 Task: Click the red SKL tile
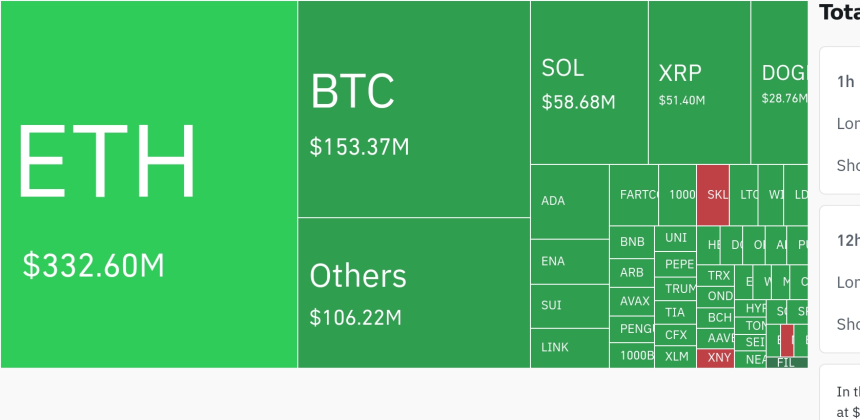tap(713, 195)
